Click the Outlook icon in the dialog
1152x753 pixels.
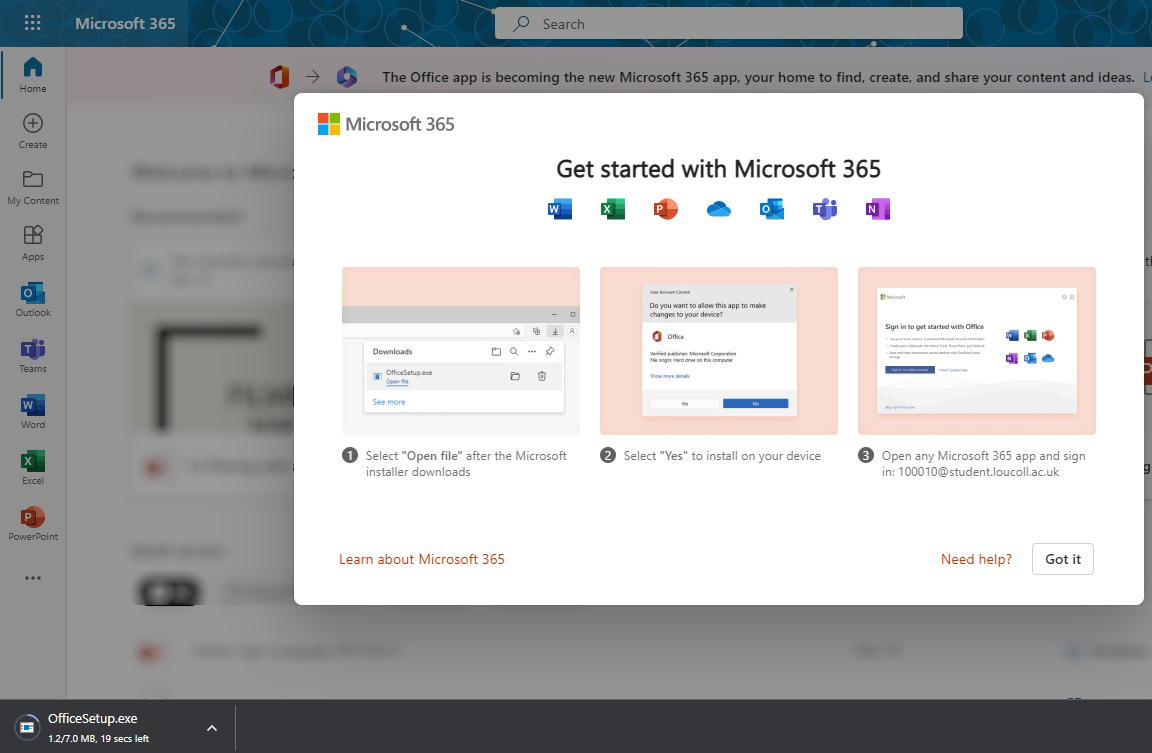click(771, 209)
